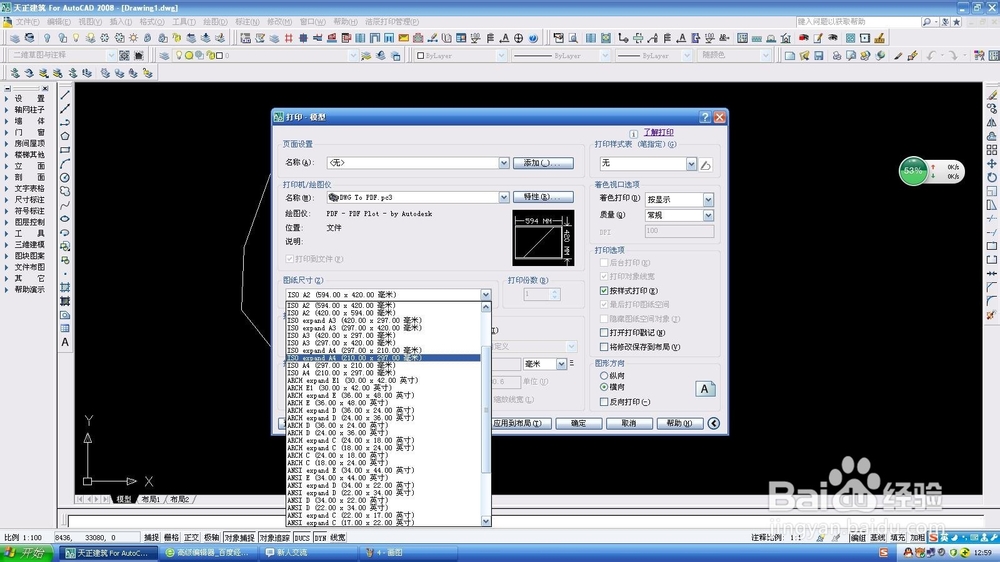This screenshot has height=562, width=1000.
Task: Open the printer 名称 DWG To PDF dropdown
Action: (x=504, y=197)
